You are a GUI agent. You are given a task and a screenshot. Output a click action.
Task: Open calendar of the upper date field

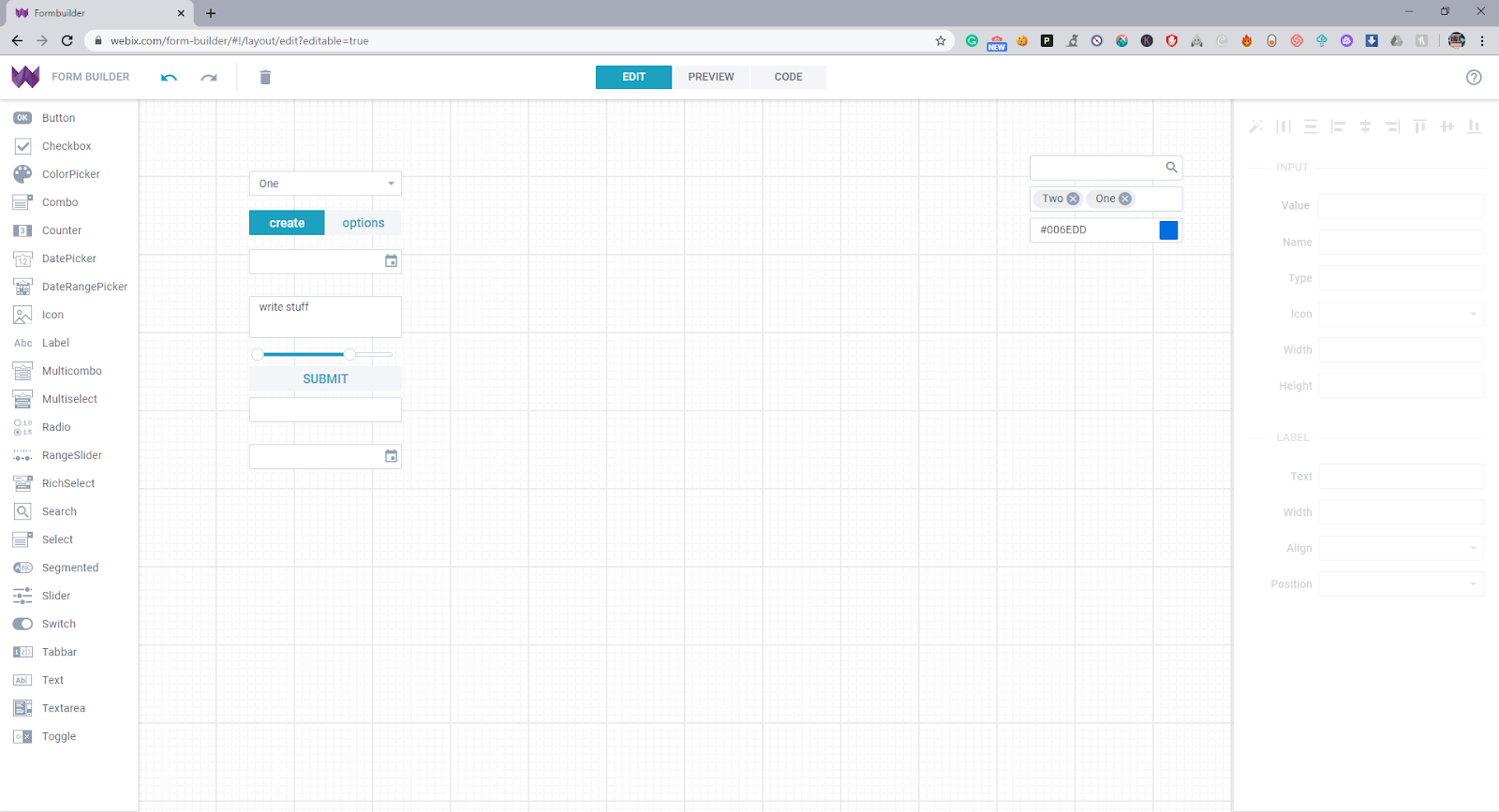(x=392, y=261)
